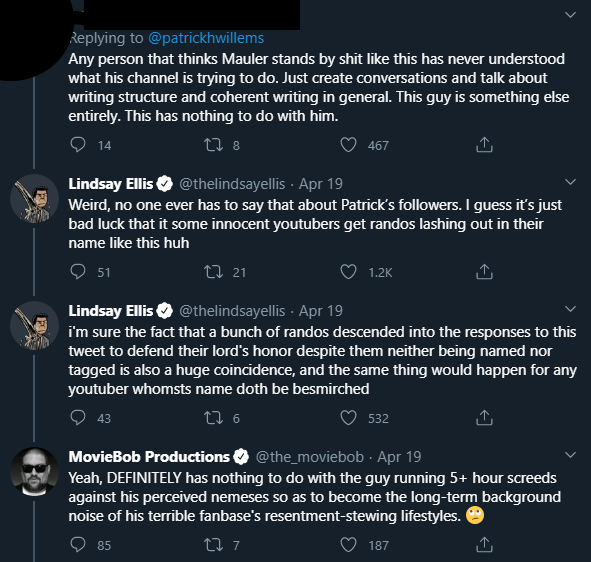
Task: Reply to MovieBob tweet with 85 replies
Action: (78, 545)
